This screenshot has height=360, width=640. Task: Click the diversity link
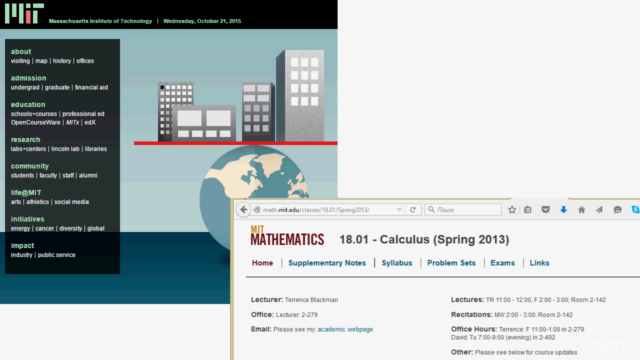[x=71, y=229]
